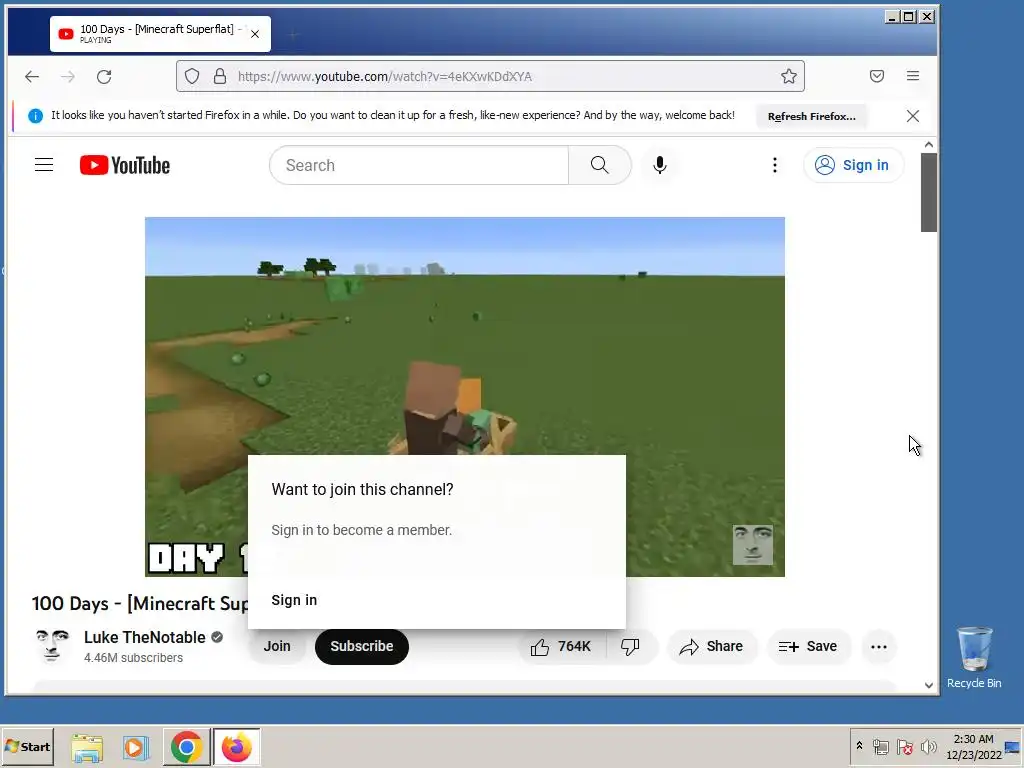Open Luke TheNotable channel avatar

click(x=52, y=646)
